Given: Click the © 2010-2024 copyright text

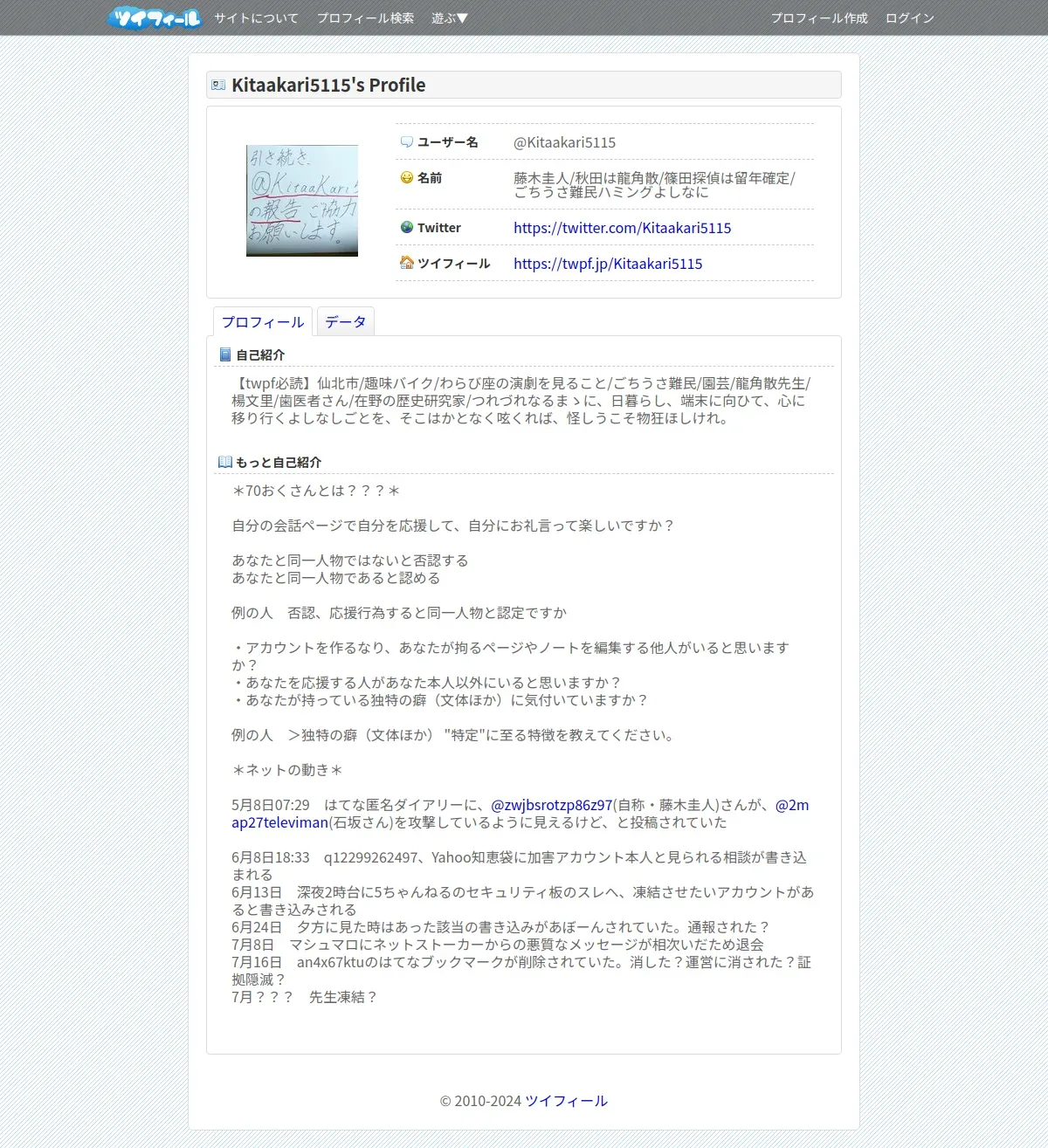Looking at the screenshot, I should (x=480, y=1101).
